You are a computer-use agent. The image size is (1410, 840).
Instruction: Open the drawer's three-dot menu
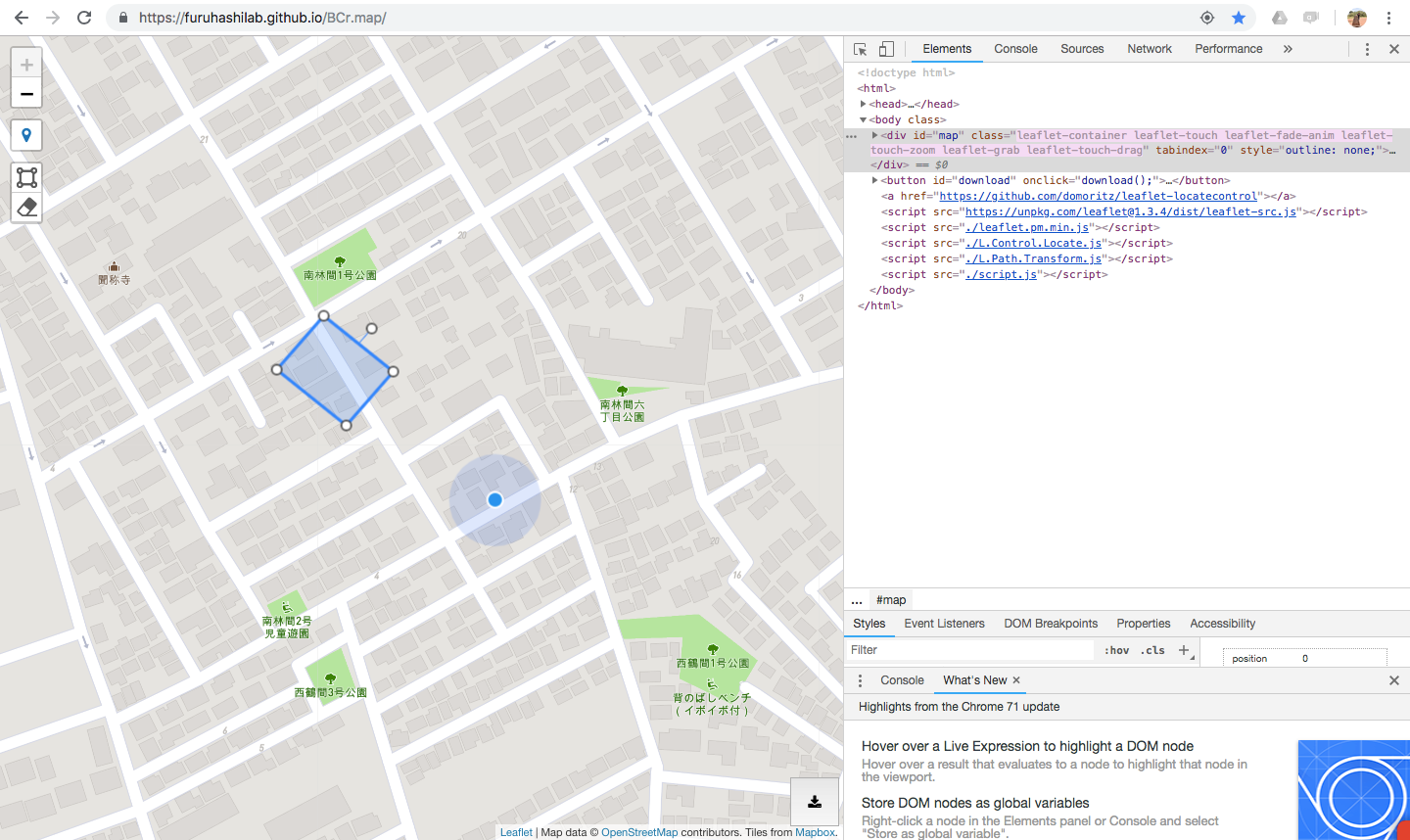(x=861, y=680)
